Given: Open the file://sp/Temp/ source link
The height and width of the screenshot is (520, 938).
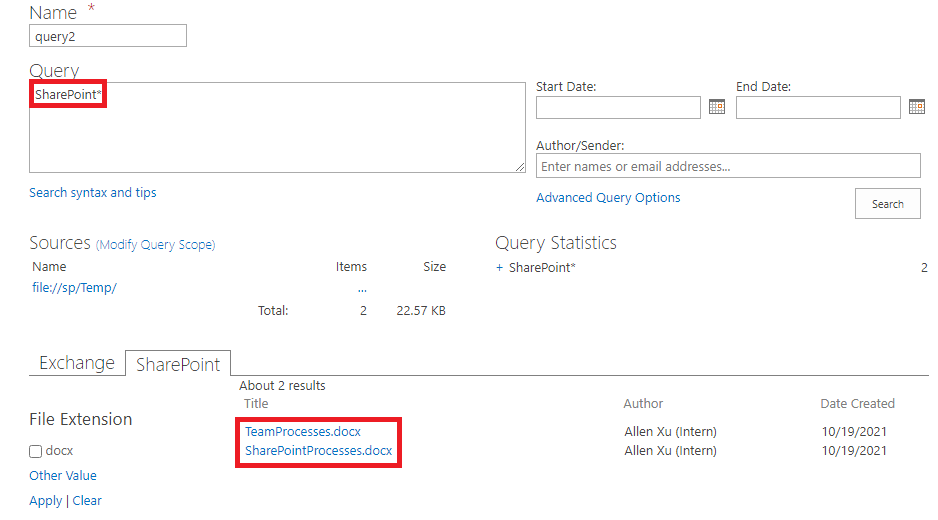Looking at the screenshot, I should click(74, 288).
